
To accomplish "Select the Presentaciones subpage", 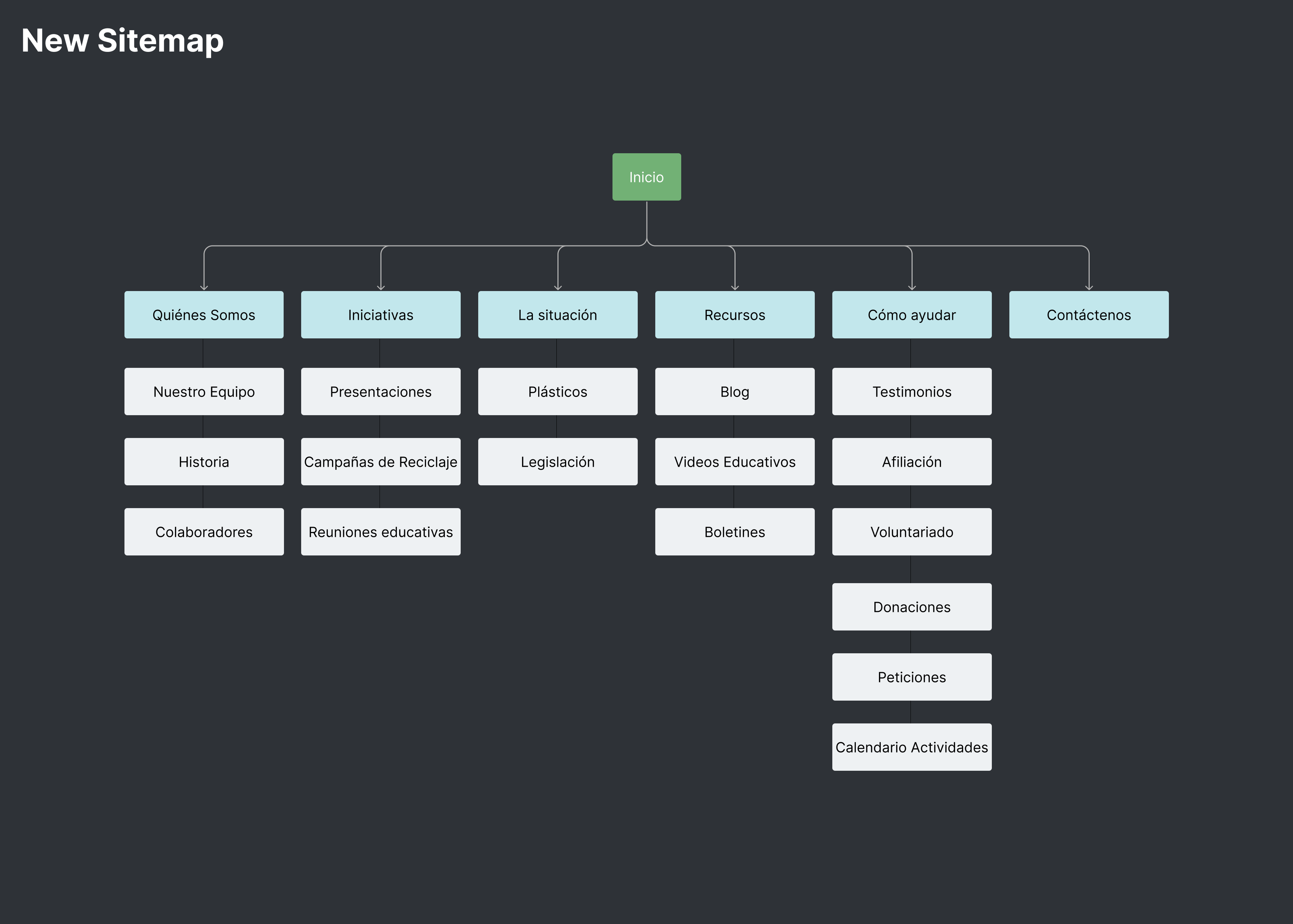I will [x=380, y=391].
